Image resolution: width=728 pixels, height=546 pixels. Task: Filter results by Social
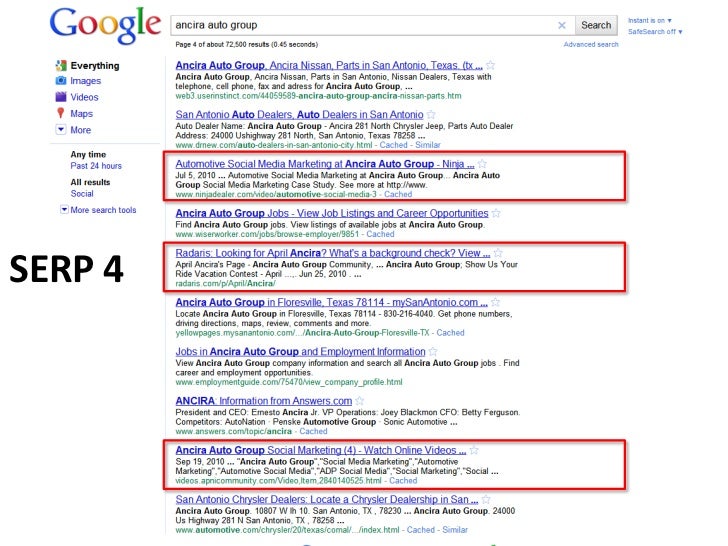pyautogui.click(x=82, y=194)
